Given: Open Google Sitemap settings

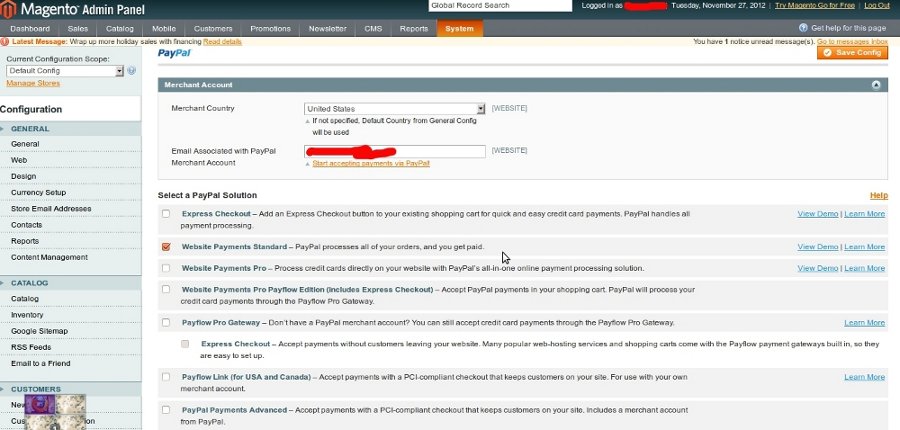Looking at the screenshot, I should click(40, 331).
